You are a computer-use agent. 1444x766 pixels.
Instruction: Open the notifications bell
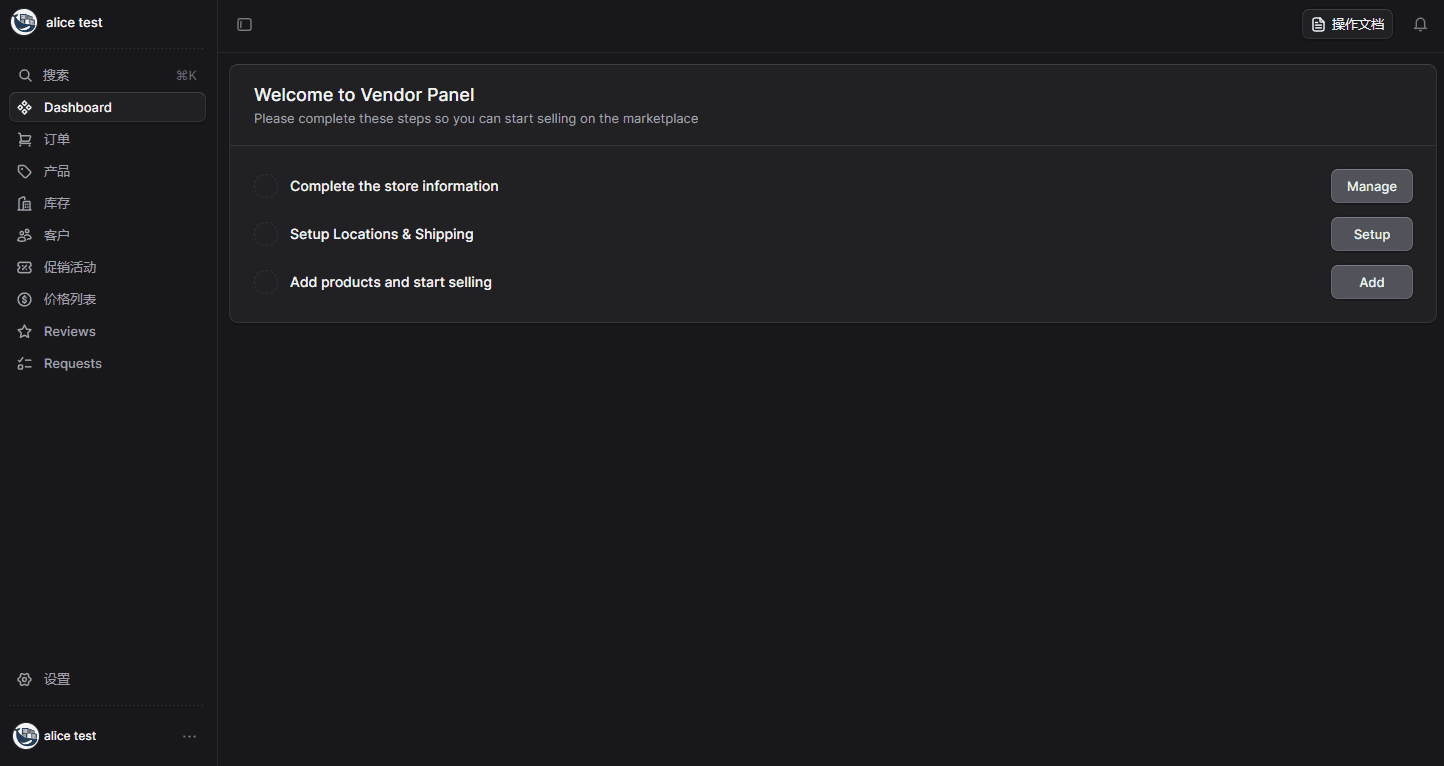(1420, 25)
